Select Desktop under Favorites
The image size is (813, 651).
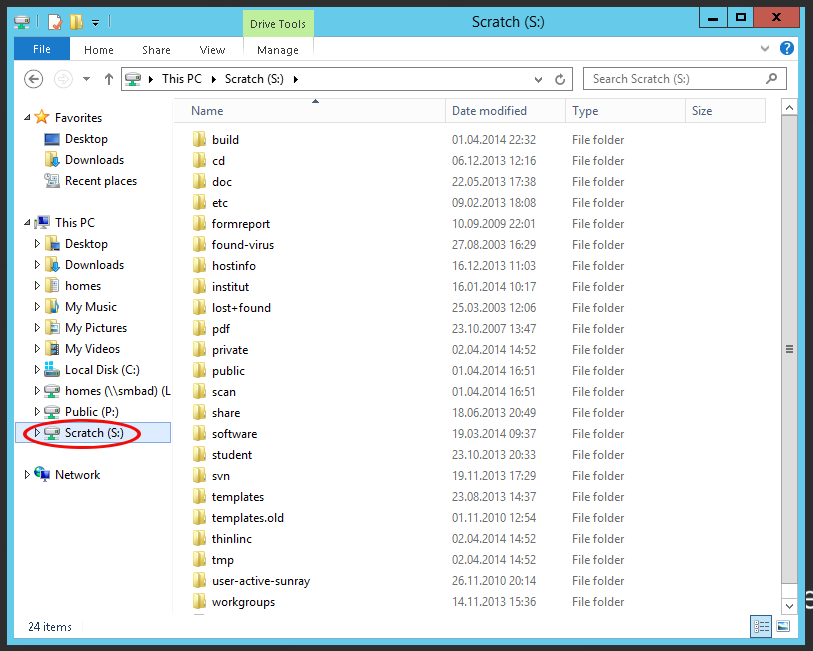tap(86, 139)
